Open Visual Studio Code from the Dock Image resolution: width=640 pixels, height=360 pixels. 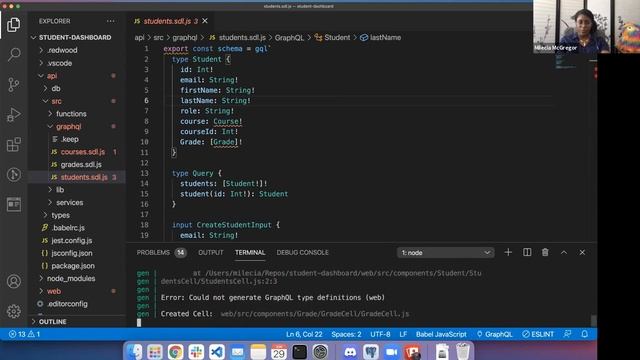217,352
